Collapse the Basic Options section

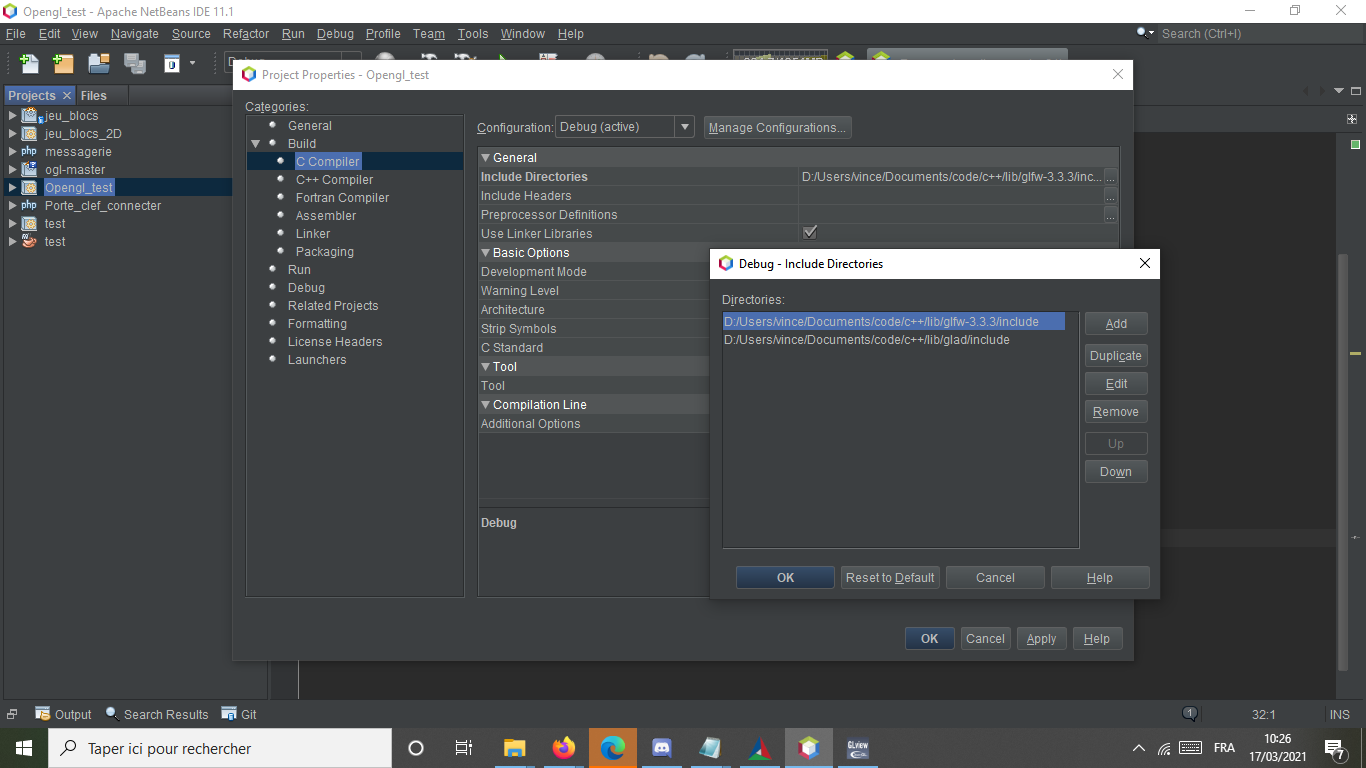[486, 253]
